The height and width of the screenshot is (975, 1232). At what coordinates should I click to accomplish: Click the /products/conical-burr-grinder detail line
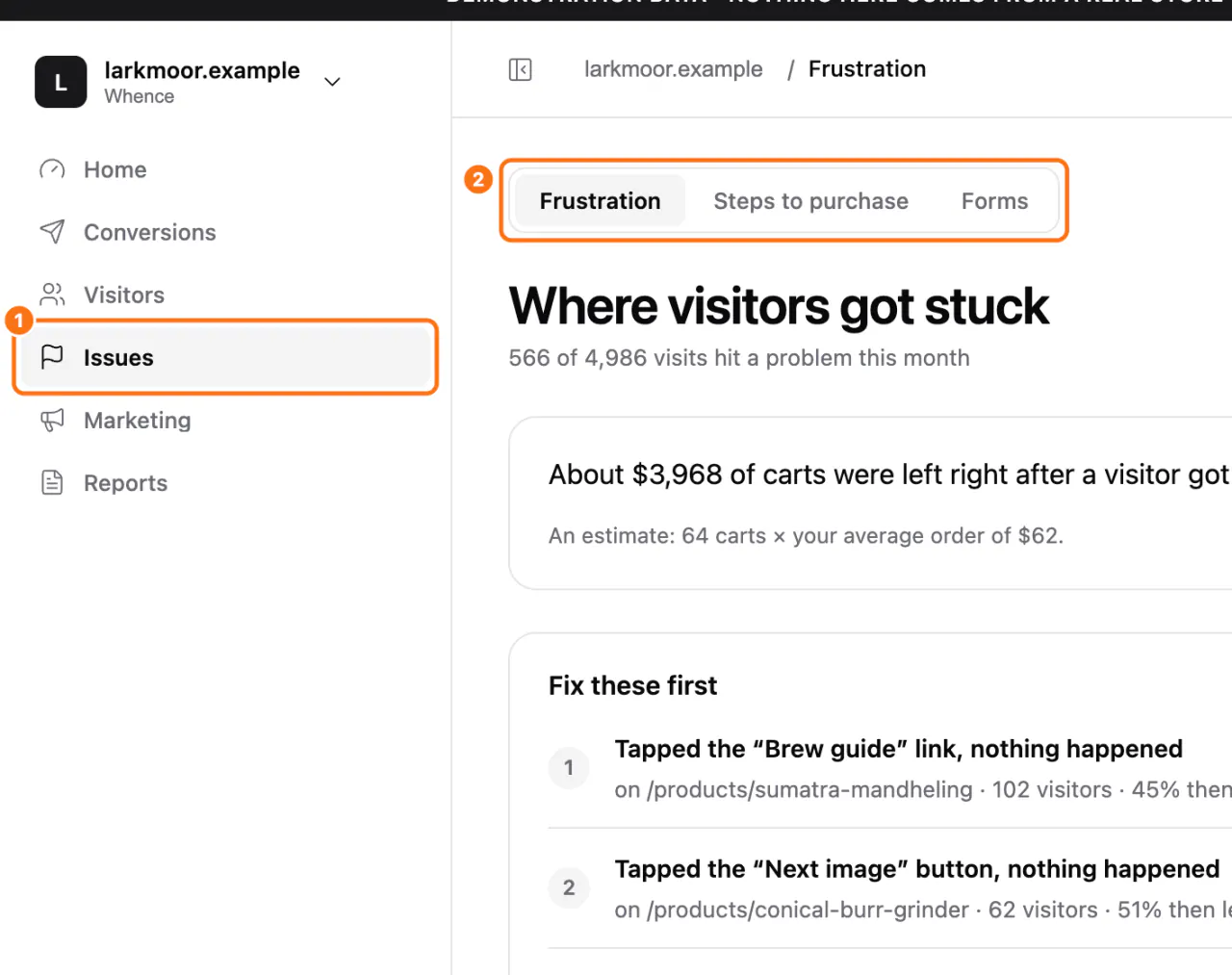[x=923, y=911]
